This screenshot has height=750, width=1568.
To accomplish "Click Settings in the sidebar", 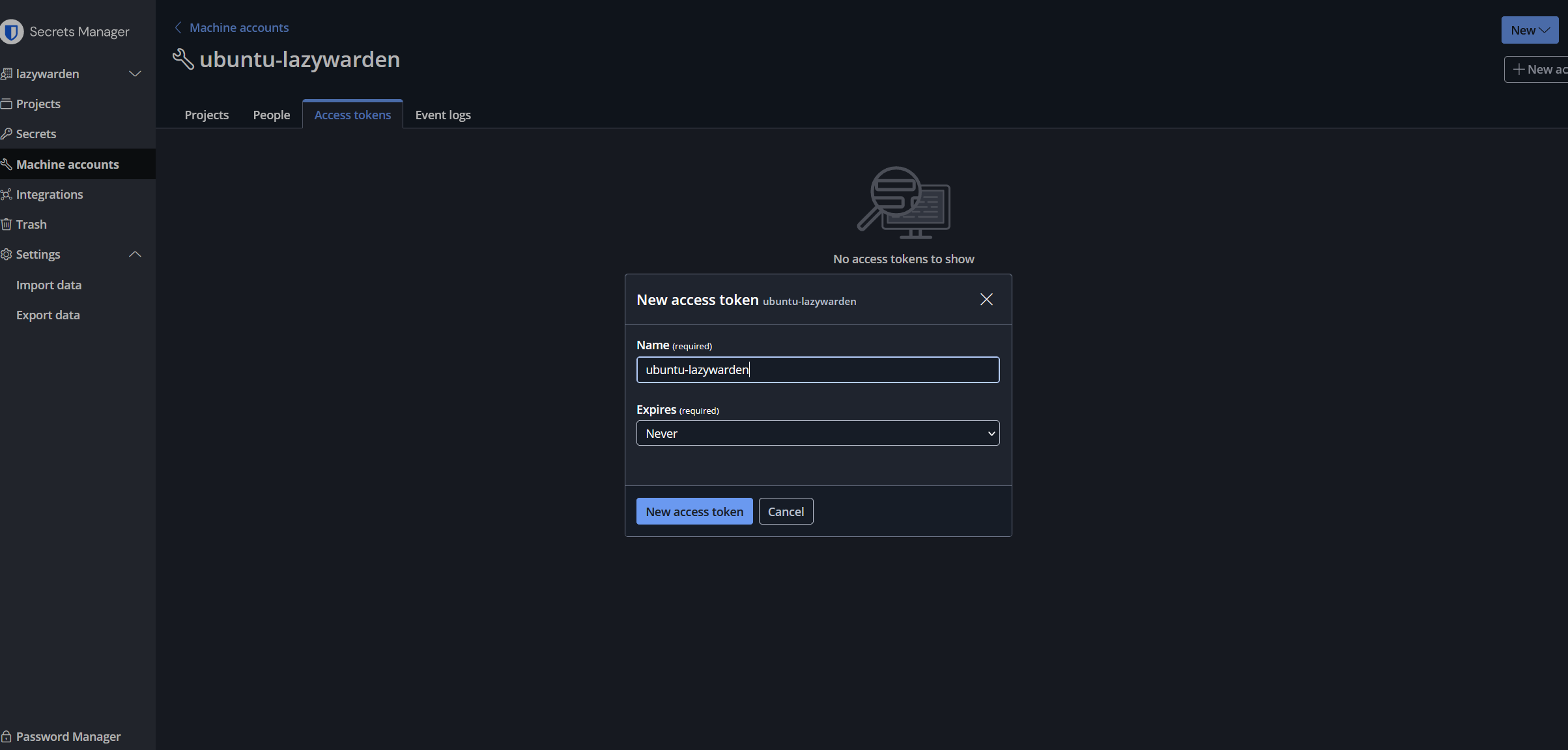I will [x=38, y=254].
